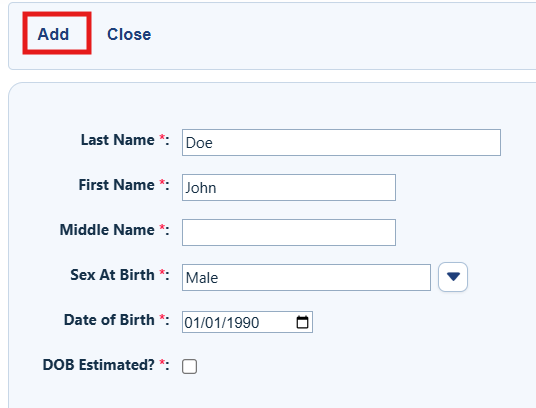Click the First Name label text

coord(117,185)
